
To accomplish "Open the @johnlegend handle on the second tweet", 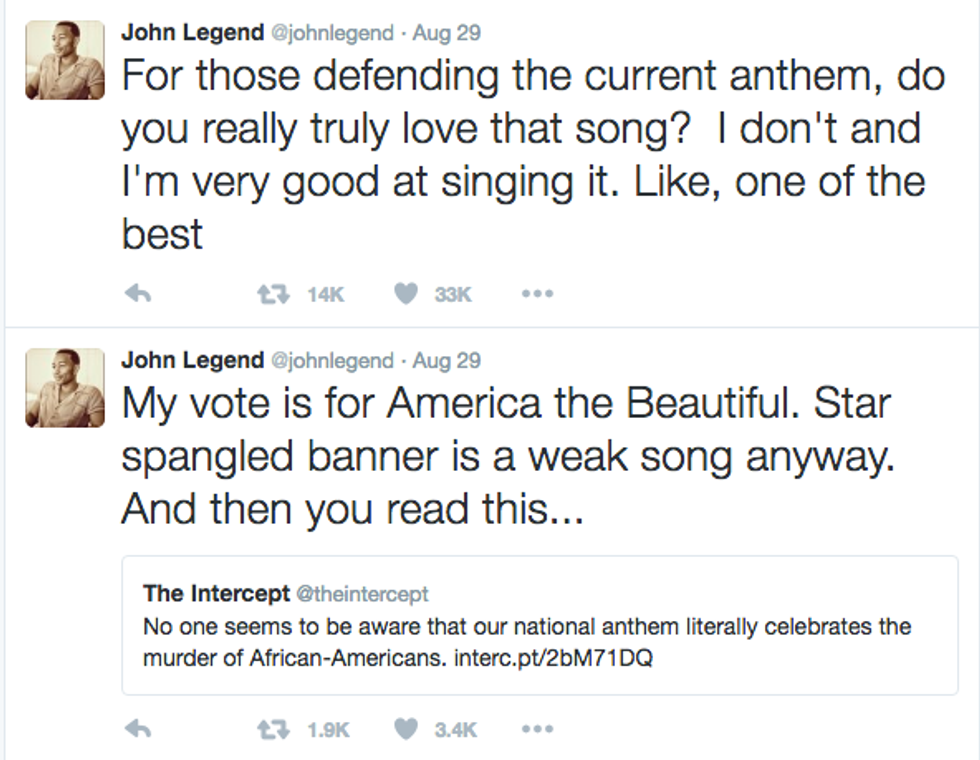I will tap(334, 360).
